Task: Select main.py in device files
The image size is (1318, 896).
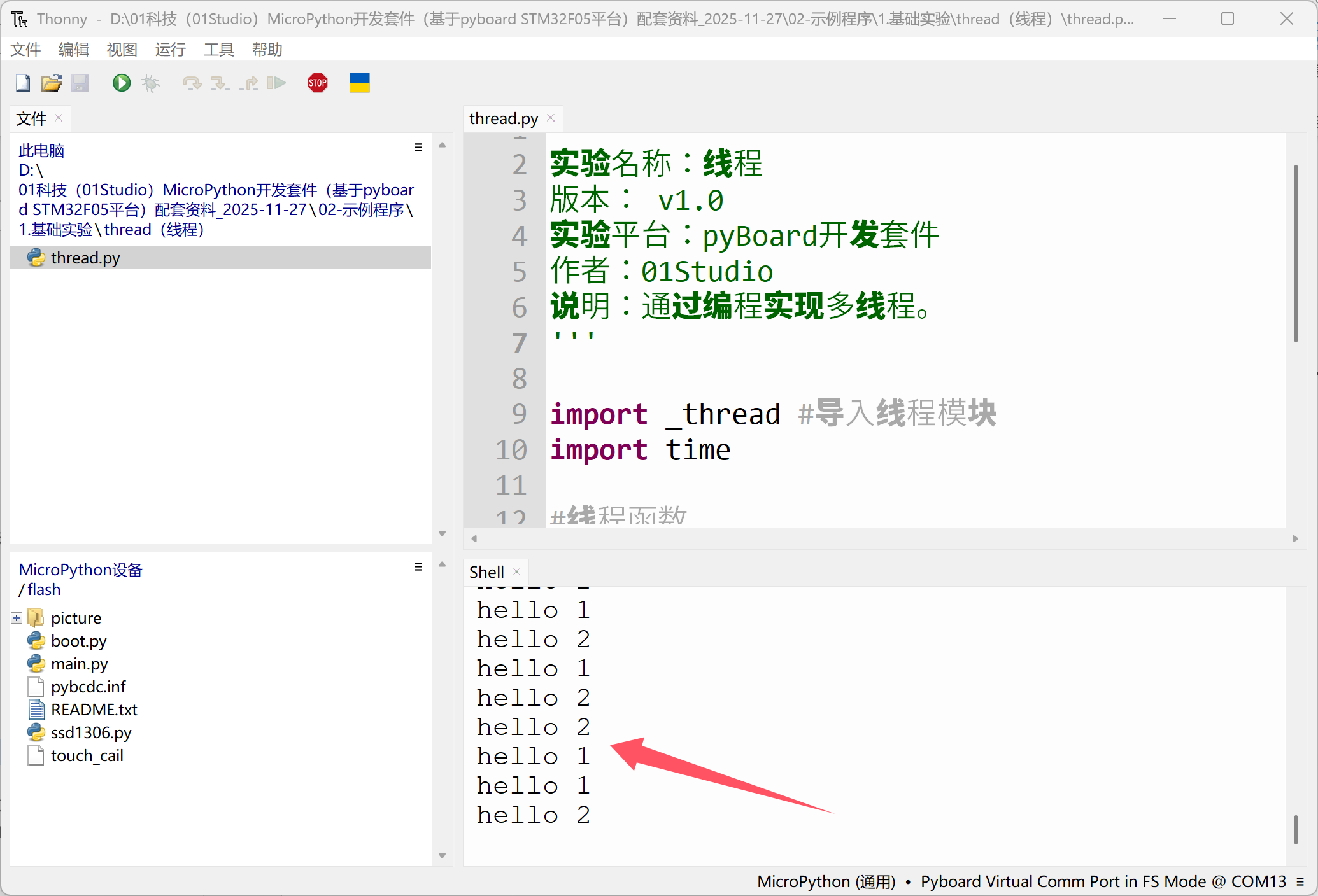Action: 79,664
